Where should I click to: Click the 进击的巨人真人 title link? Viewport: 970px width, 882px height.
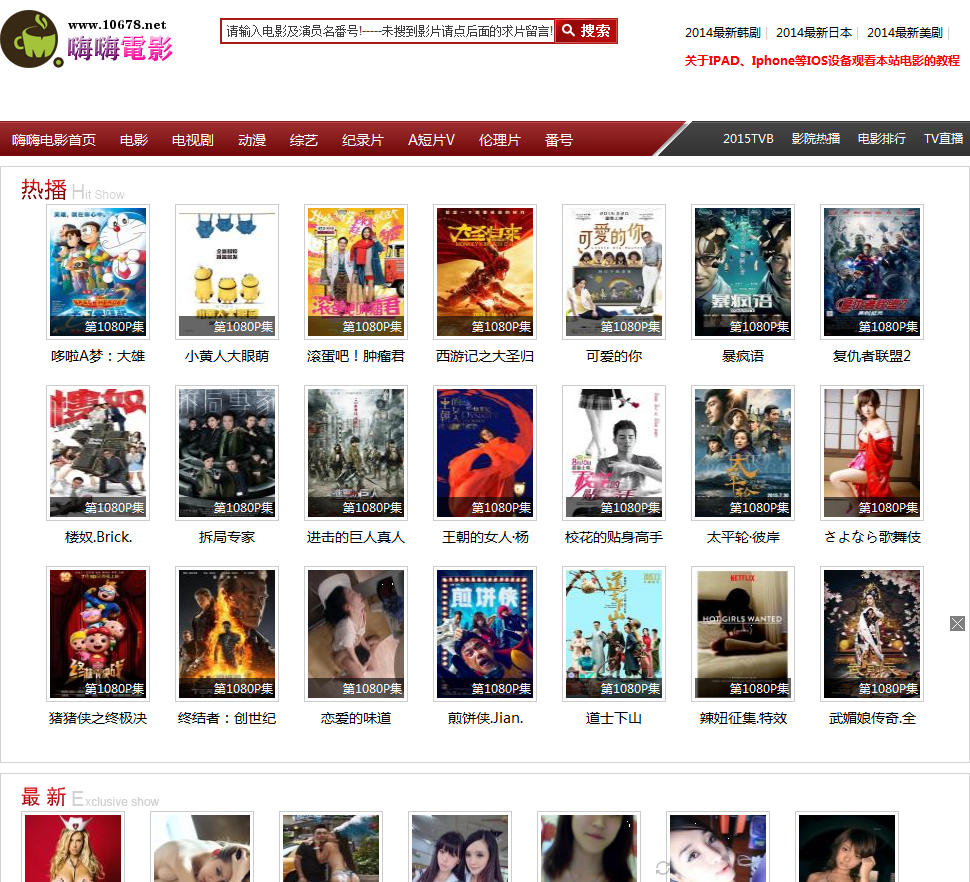click(356, 537)
